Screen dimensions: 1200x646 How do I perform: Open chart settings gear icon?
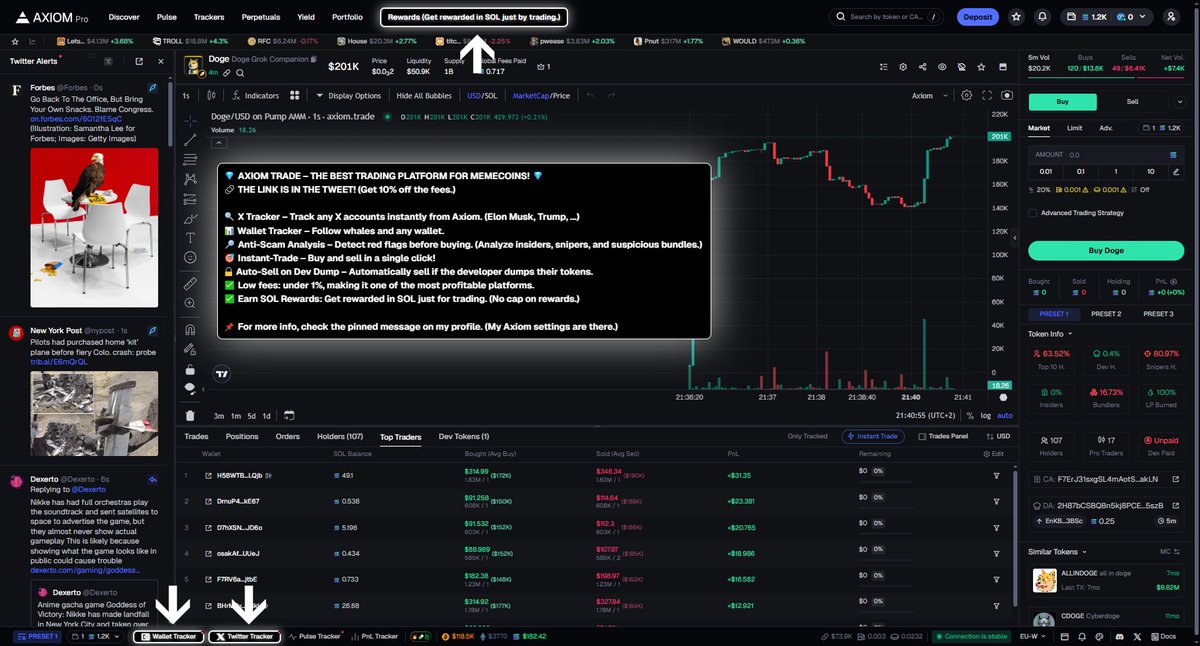click(966, 95)
